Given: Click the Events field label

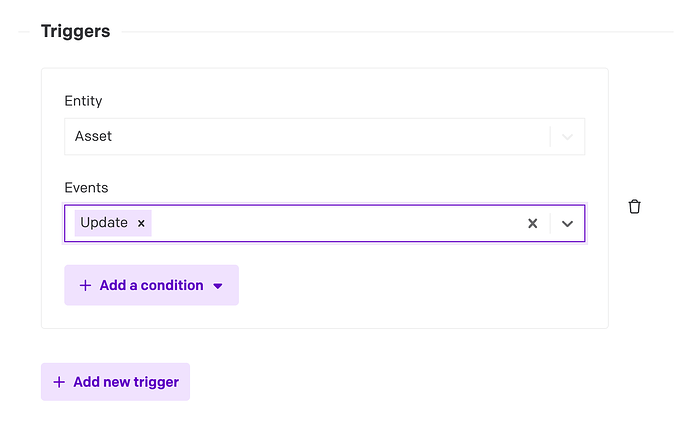Looking at the screenshot, I should (86, 187).
